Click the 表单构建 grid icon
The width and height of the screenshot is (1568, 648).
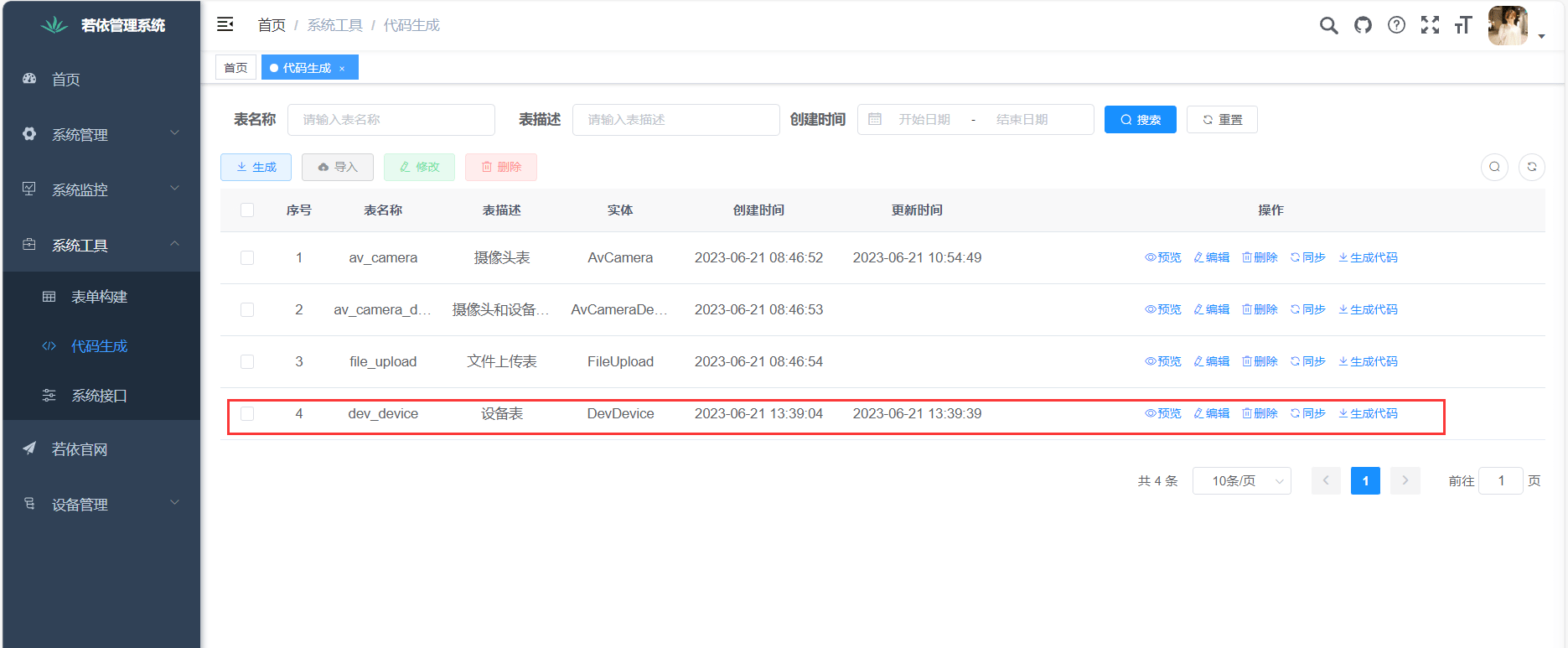pyautogui.click(x=49, y=296)
